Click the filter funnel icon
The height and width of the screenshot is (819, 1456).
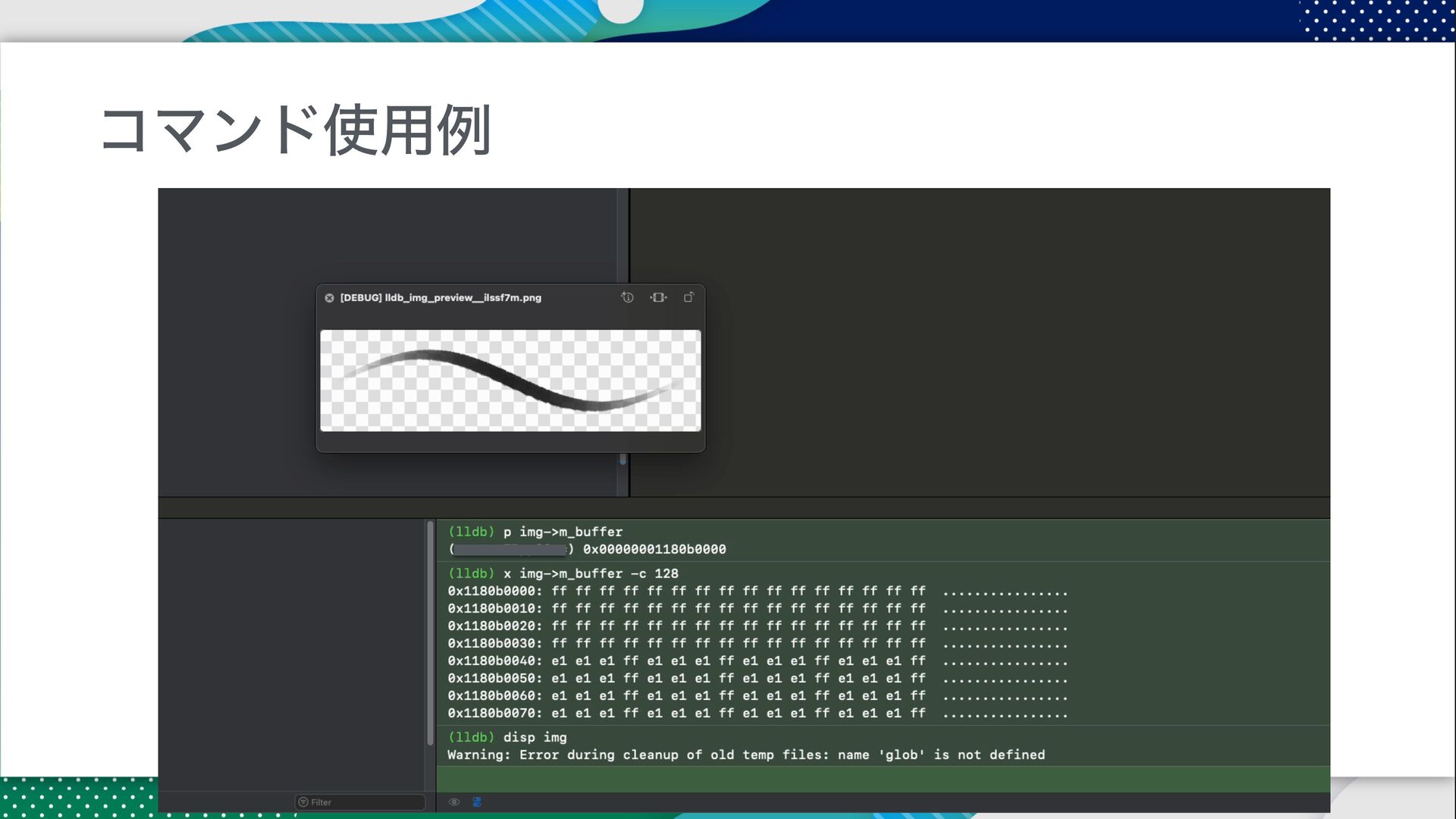303,802
